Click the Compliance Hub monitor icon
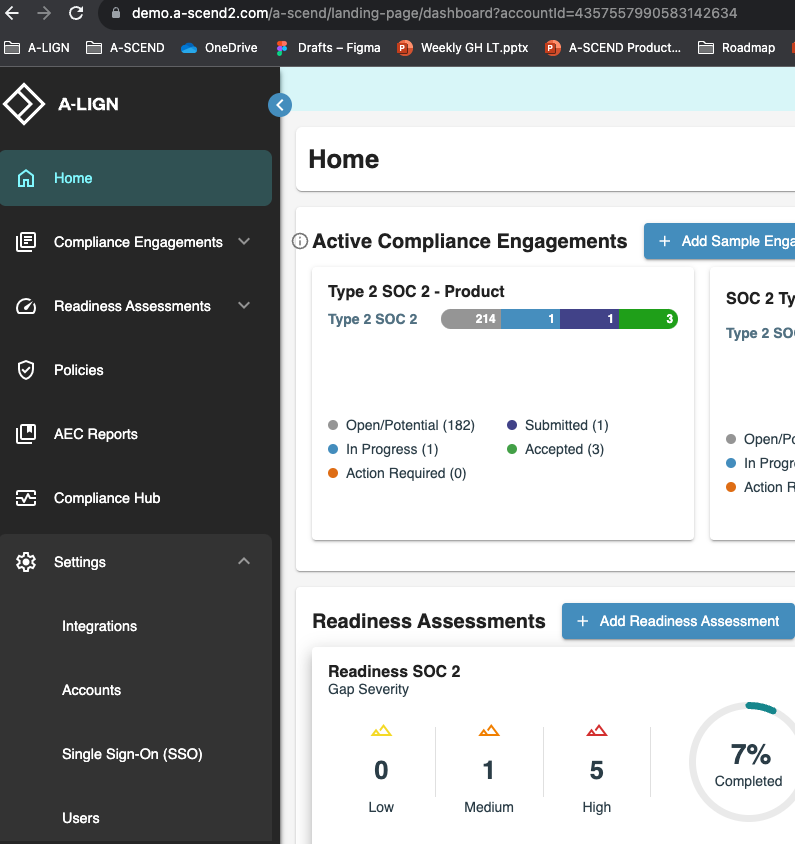795x844 pixels. tap(26, 498)
